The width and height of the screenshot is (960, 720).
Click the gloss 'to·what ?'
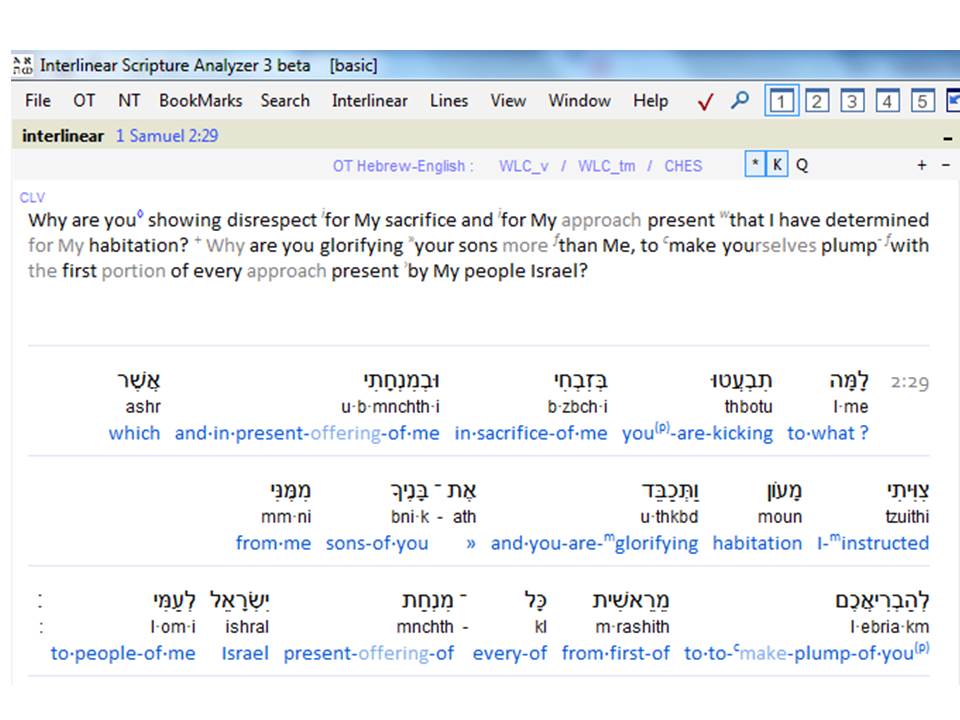[x=828, y=433]
